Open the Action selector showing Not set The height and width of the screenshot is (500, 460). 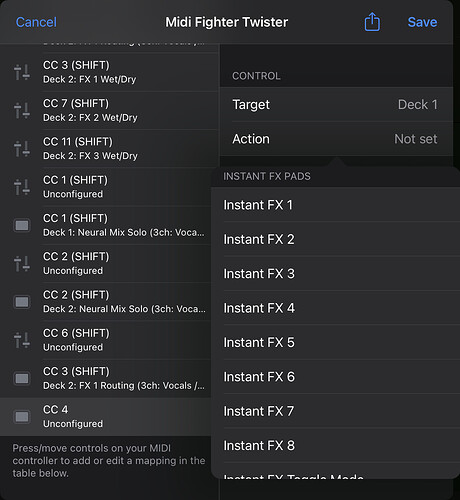coord(336,139)
